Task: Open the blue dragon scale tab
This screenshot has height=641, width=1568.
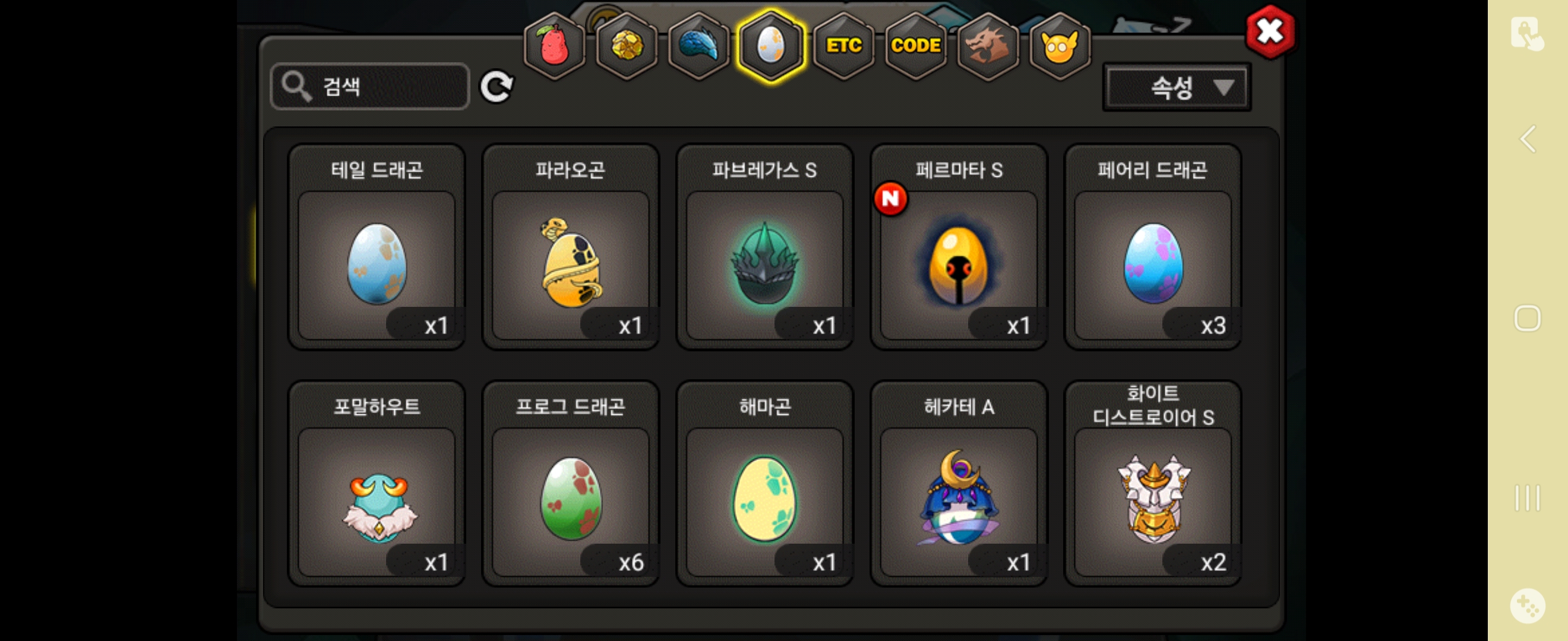Action: (x=699, y=46)
